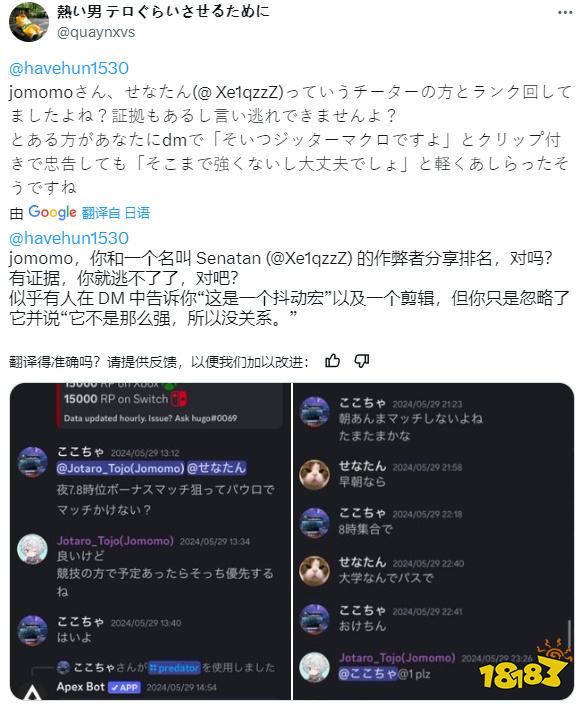585x707 pixels.
Task: Open @havehun1530 mention in the translated text
Action: pos(69,238)
